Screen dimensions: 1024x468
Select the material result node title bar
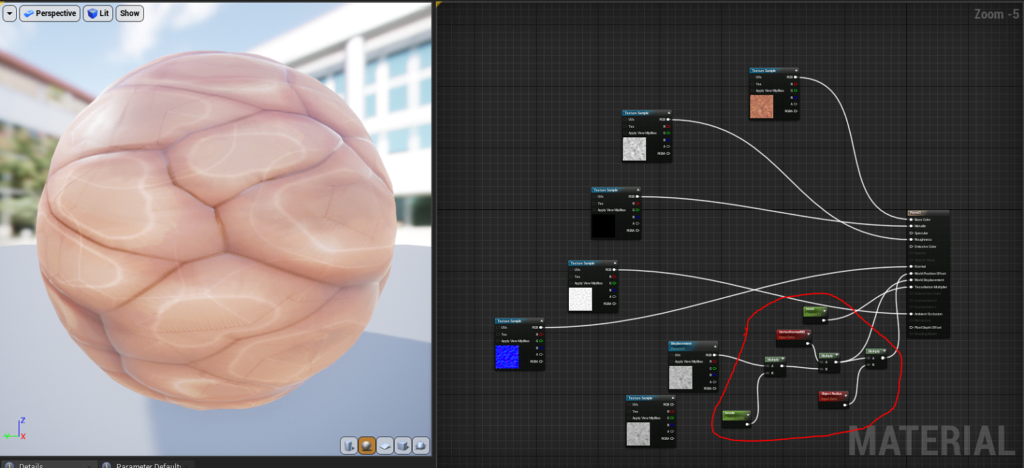(928, 213)
